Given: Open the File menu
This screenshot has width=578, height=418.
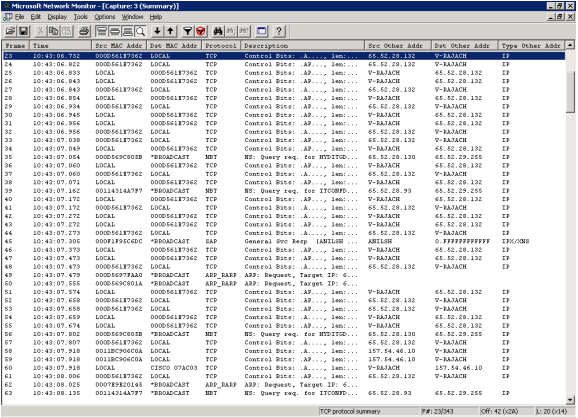Looking at the screenshot, I should (19, 17).
